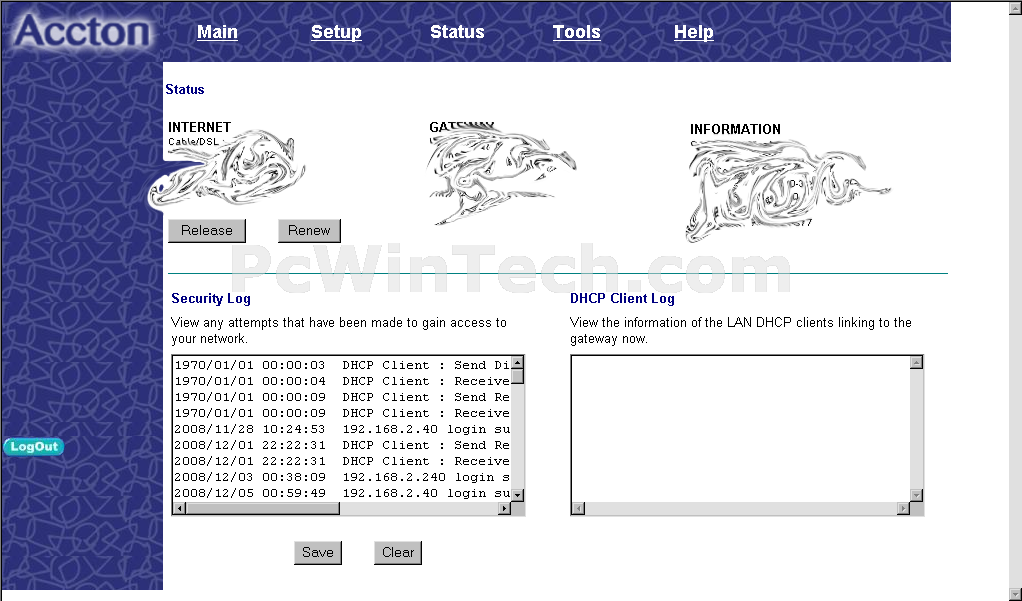Click DHCP Client Log right scroll arrow
This screenshot has height=601, width=1022.
(903, 508)
